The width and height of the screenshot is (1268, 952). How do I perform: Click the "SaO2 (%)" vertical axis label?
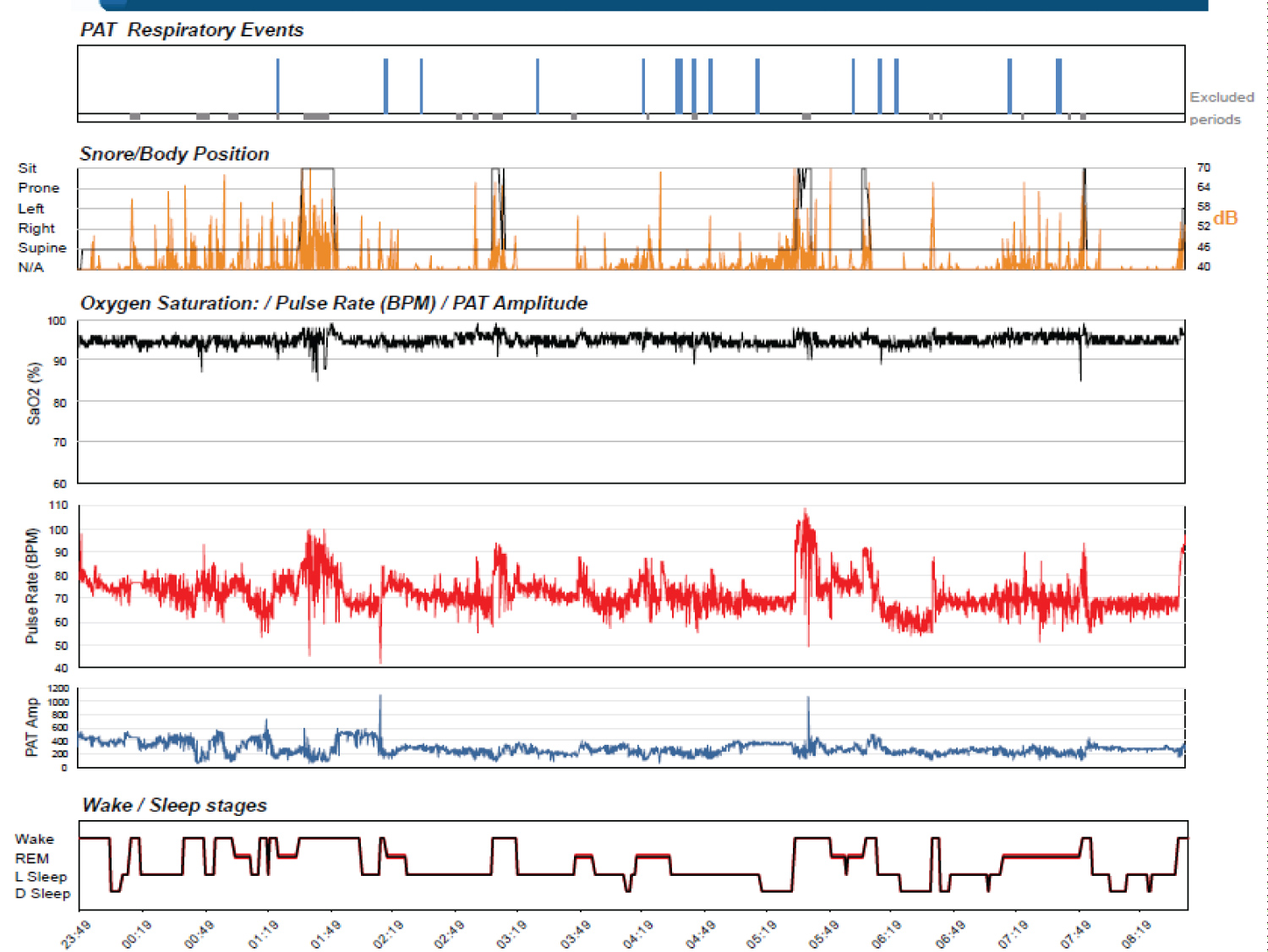34,393
